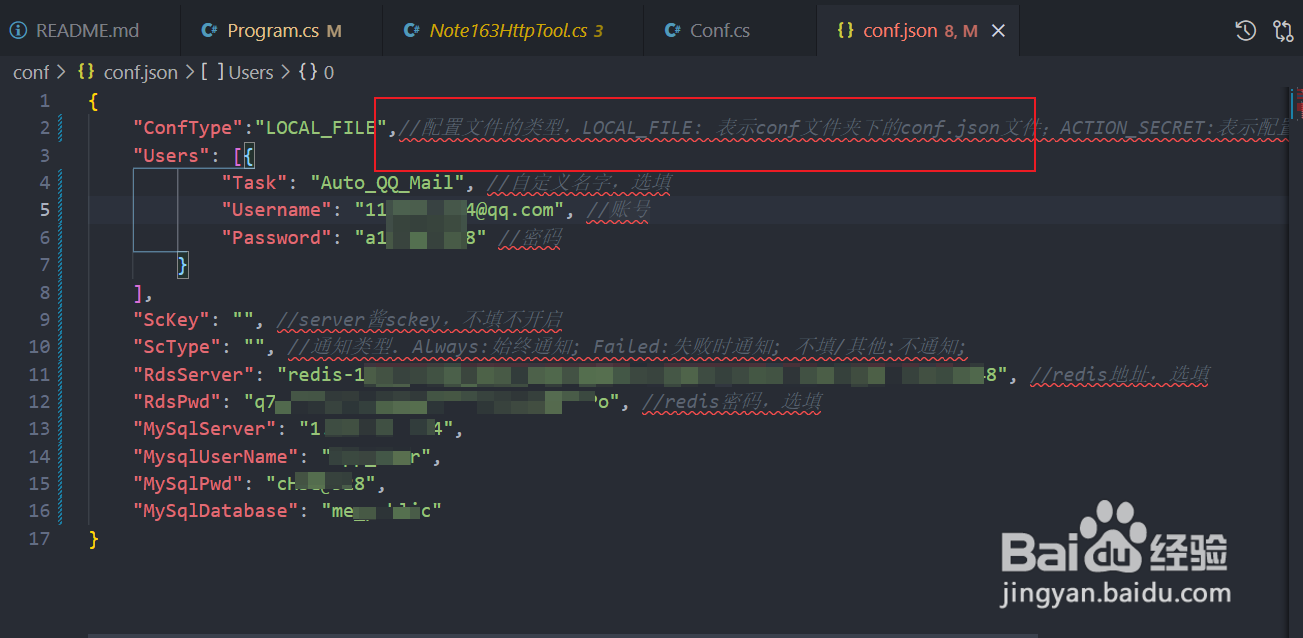1303x638 pixels.
Task: Click line number 17 in the gutter
Action: point(39,538)
